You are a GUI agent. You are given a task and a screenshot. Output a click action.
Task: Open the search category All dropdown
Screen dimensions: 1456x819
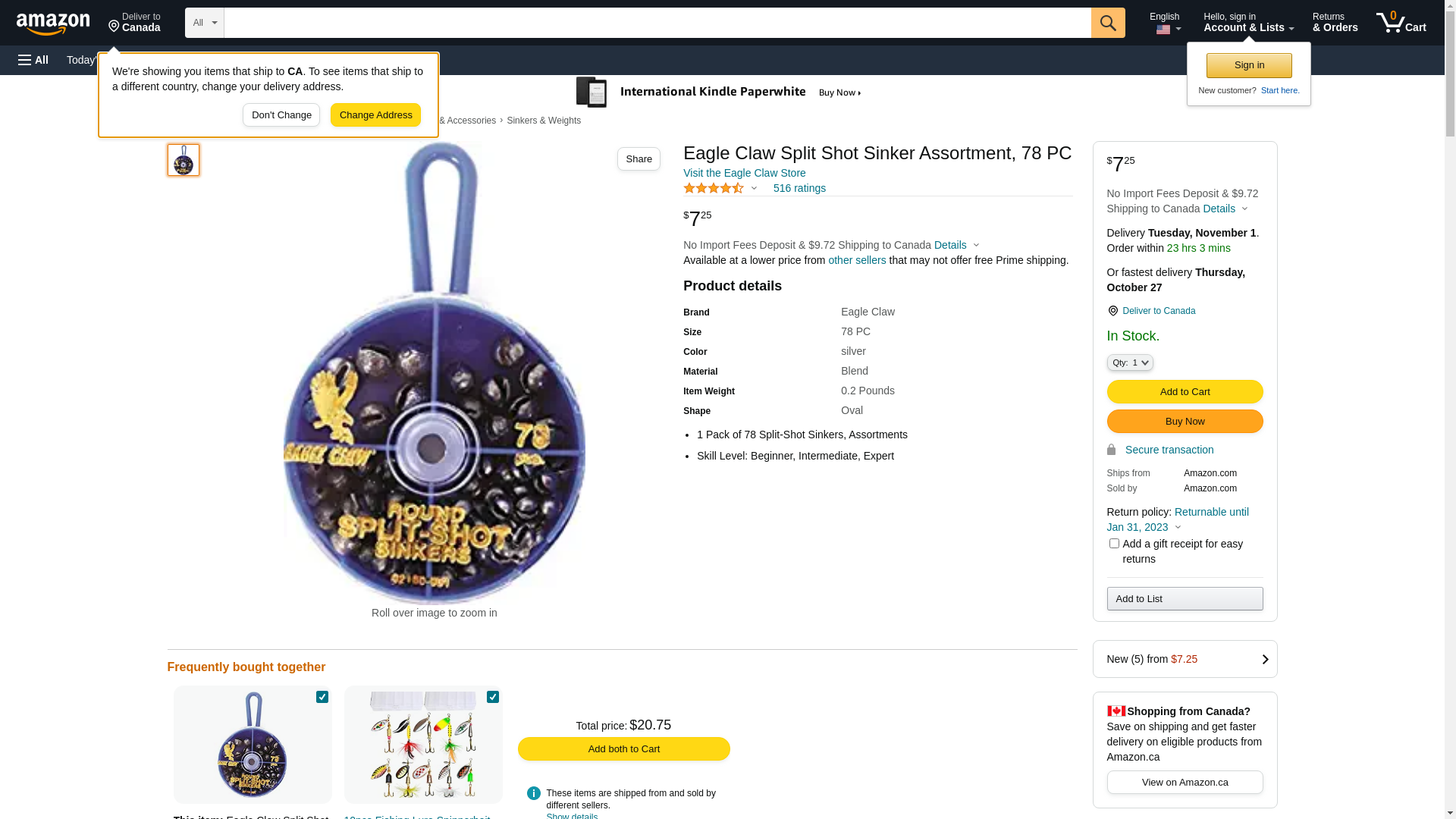click(x=205, y=23)
